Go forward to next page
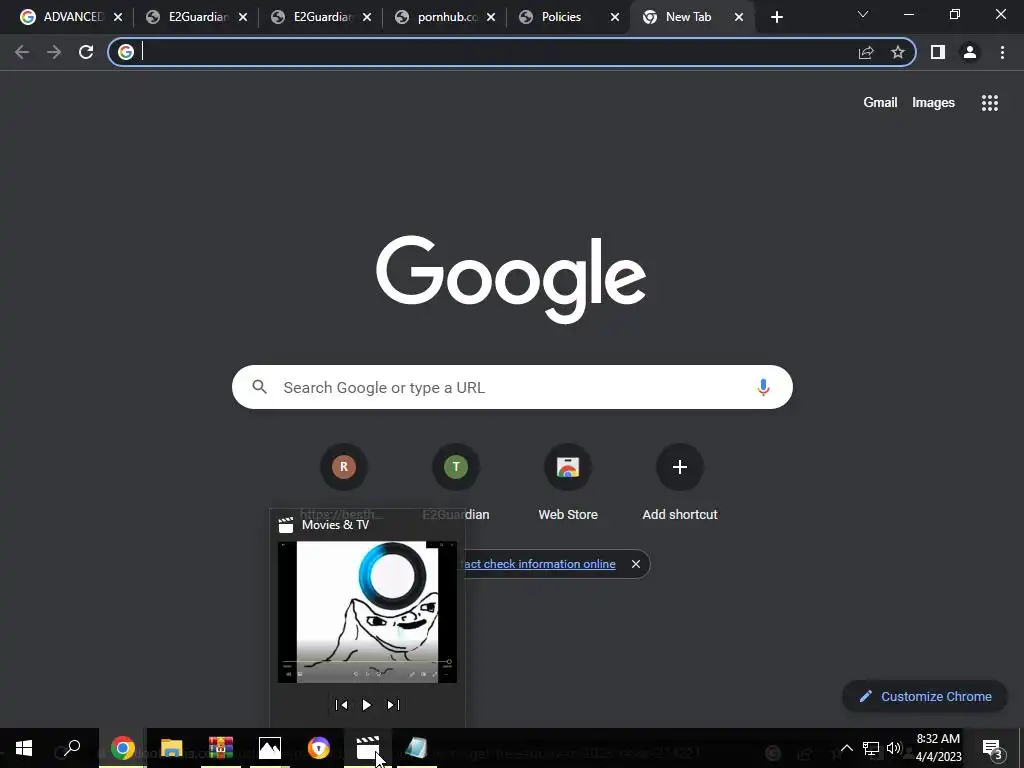1024x768 pixels. pyautogui.click(x=54, y=52)
